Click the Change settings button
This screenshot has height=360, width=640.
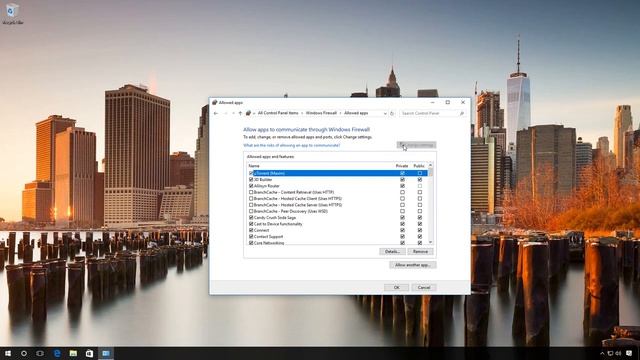click(x=416, y=145)
